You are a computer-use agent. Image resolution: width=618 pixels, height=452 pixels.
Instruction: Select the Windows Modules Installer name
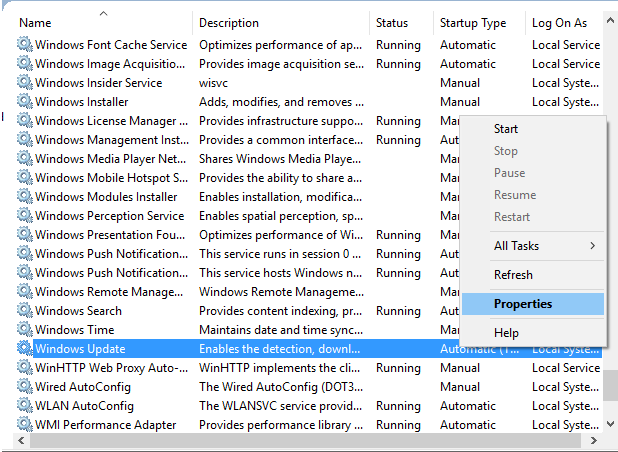click(x=106, y=197)
